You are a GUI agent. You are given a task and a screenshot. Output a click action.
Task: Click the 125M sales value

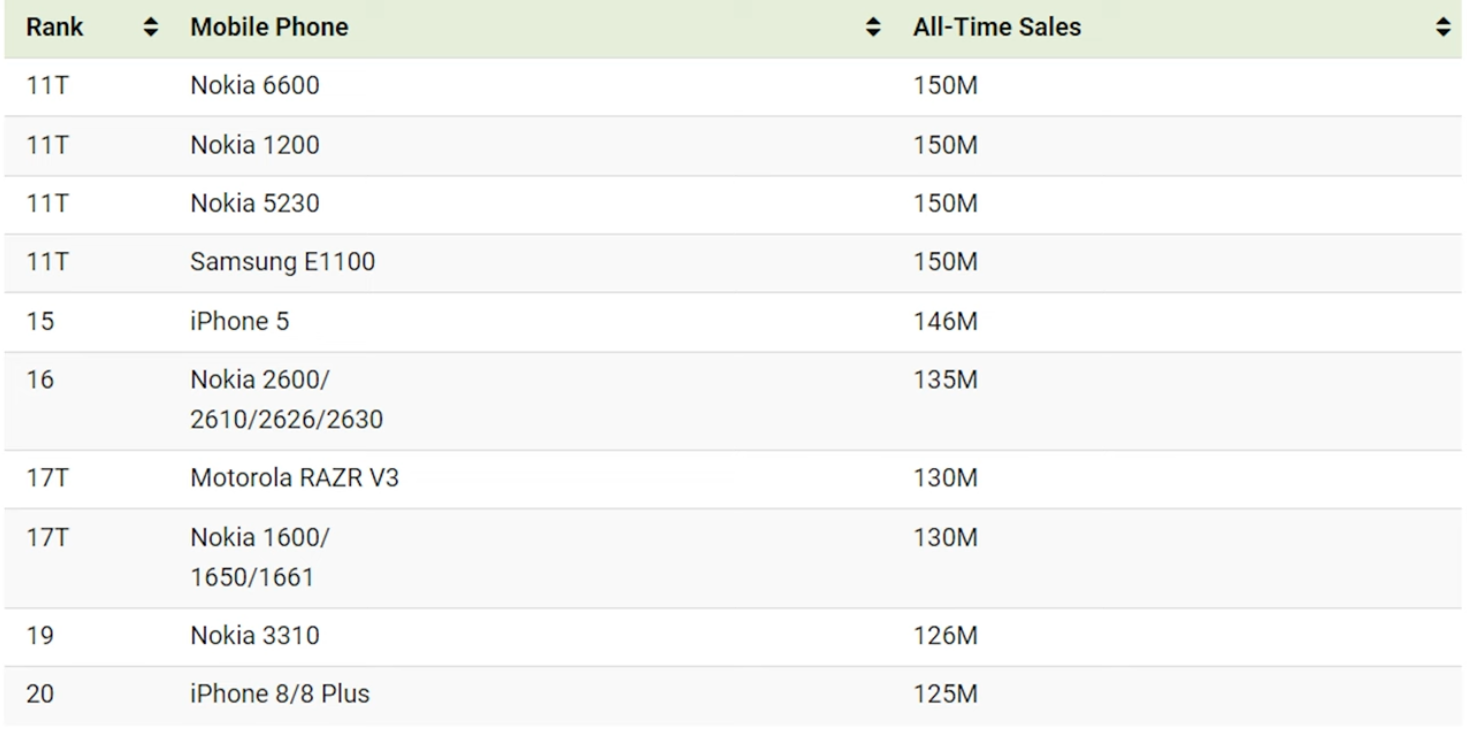click(945, 694)
